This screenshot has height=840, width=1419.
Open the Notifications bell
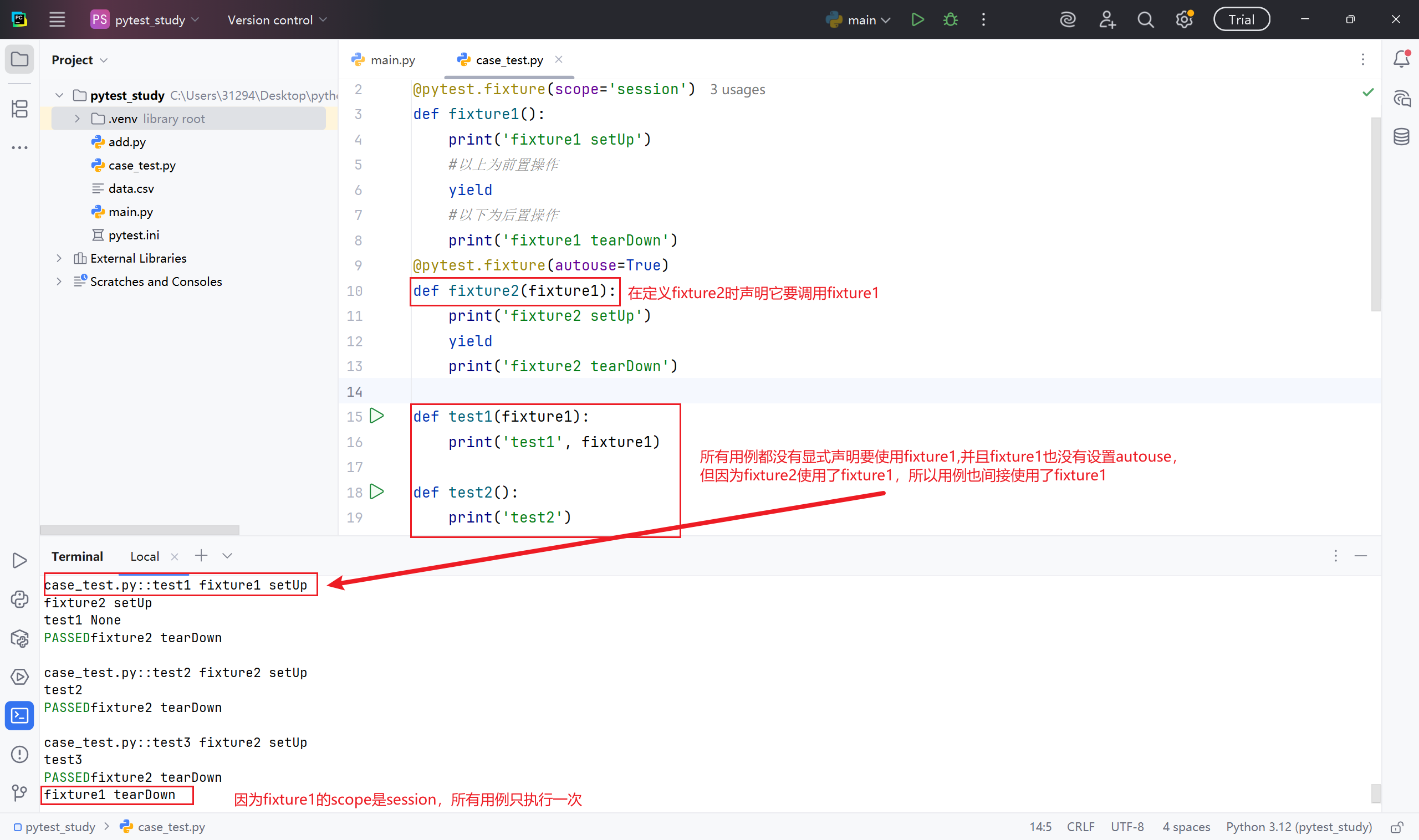click(1401, 59)
